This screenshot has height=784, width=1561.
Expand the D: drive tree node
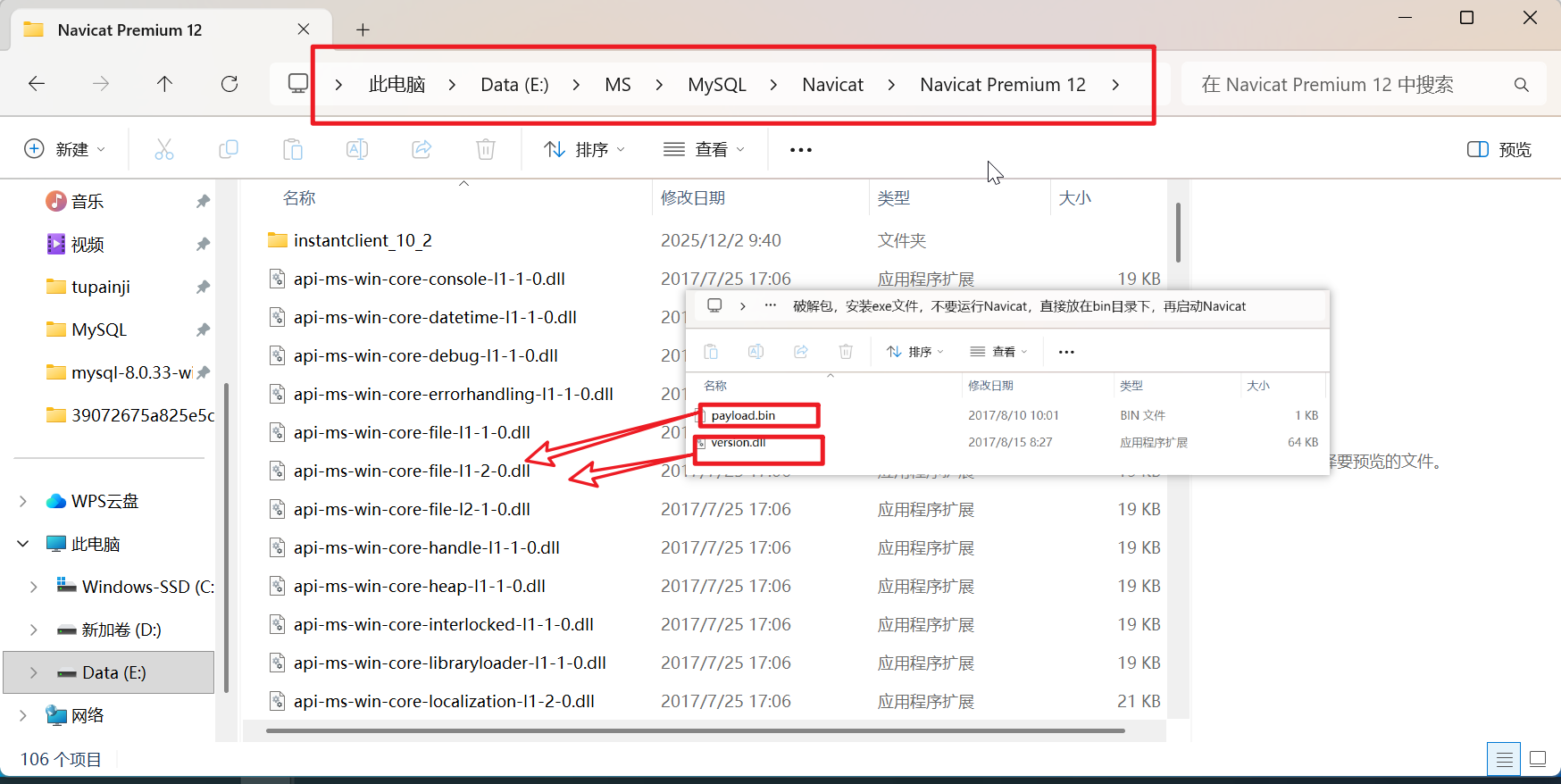[34, 630]
